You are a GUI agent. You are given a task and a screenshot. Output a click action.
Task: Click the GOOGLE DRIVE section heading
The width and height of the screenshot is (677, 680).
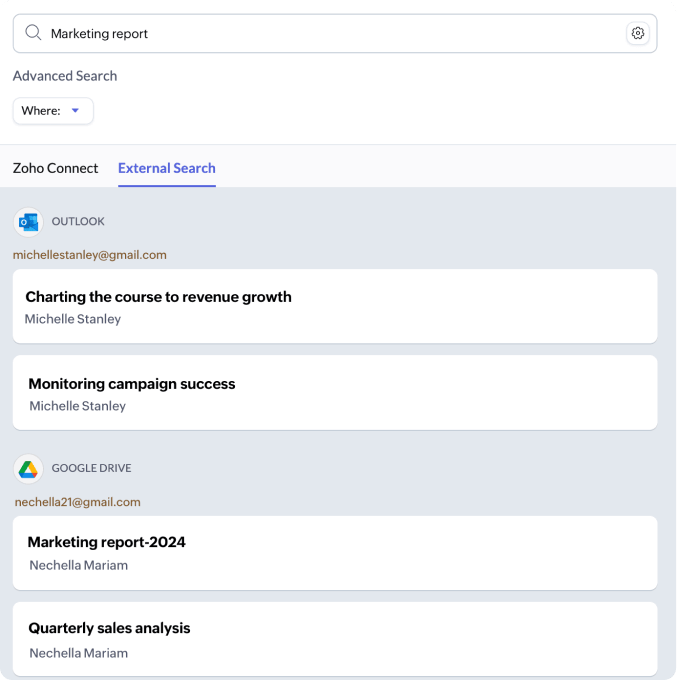pyautogui.click(x=91, y=468)
